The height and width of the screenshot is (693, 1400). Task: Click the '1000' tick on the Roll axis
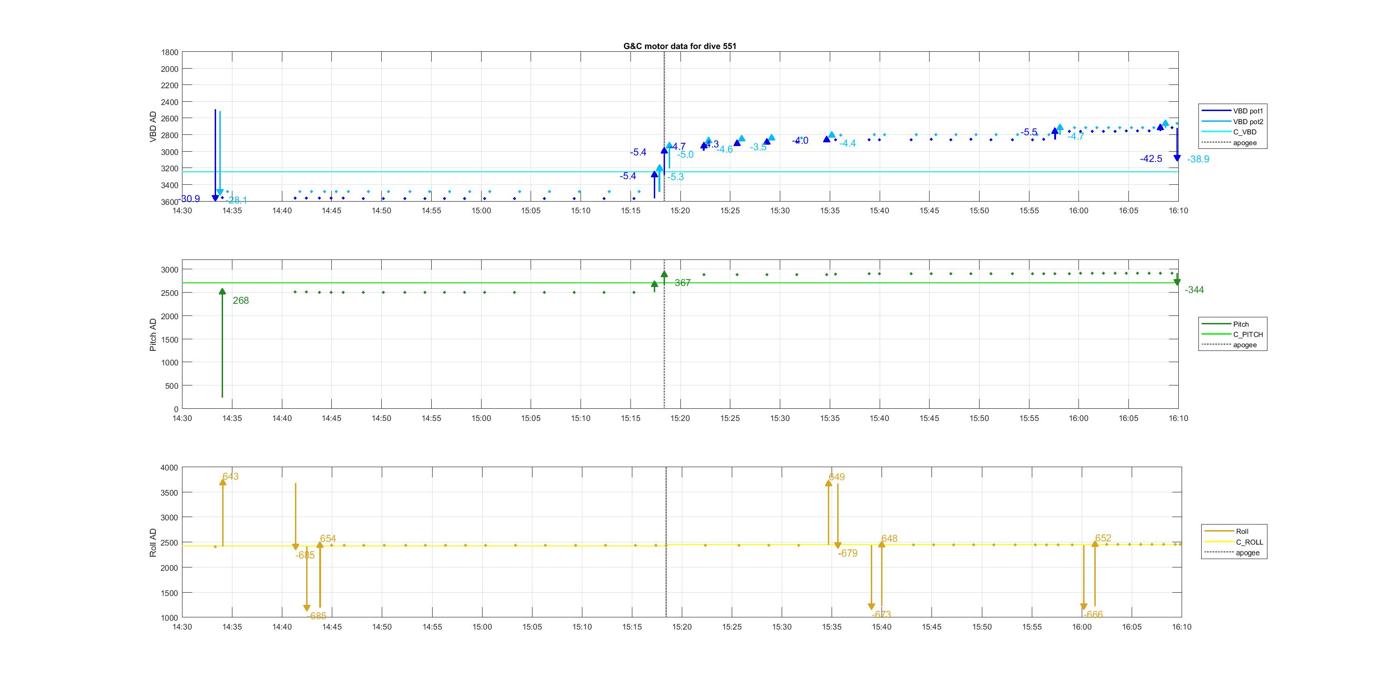coord(170,617)
